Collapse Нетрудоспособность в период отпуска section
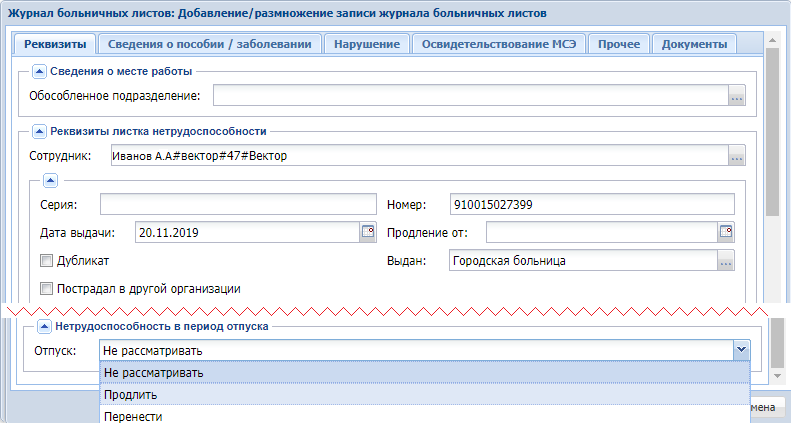This screenshot has width=791, height=423. tap(44, 326)
